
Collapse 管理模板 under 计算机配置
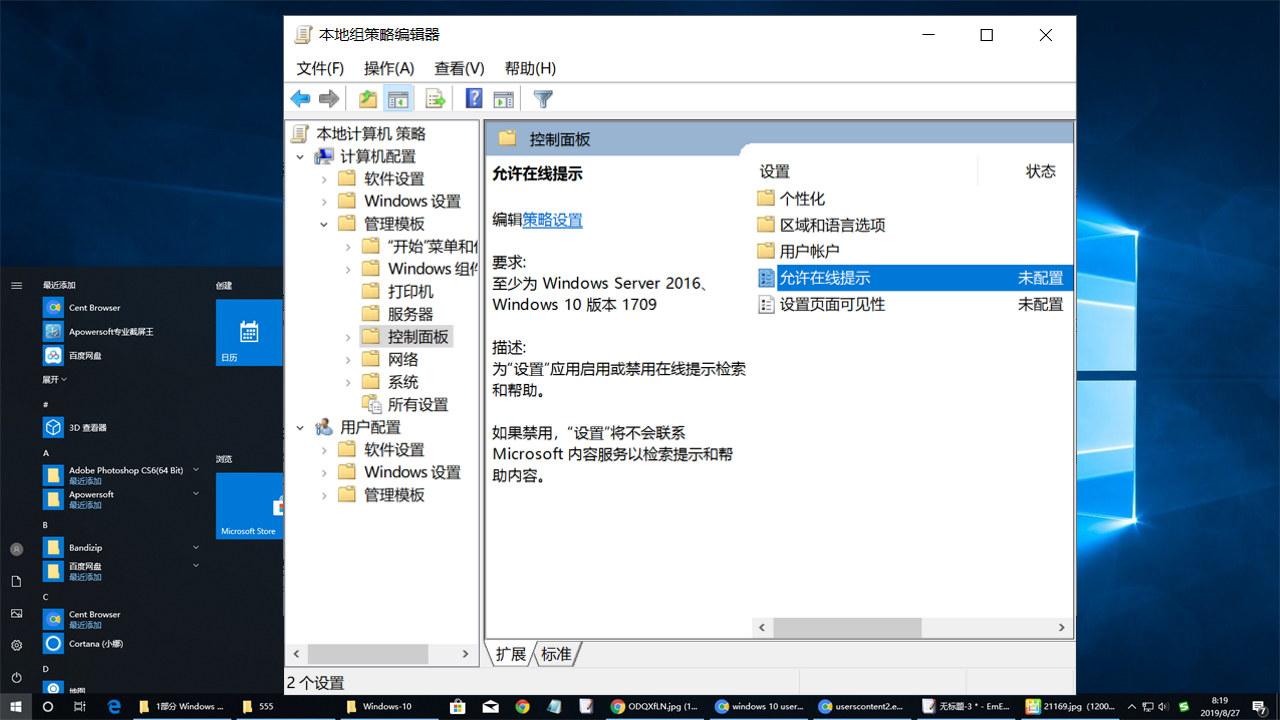[x=324, y=224]
